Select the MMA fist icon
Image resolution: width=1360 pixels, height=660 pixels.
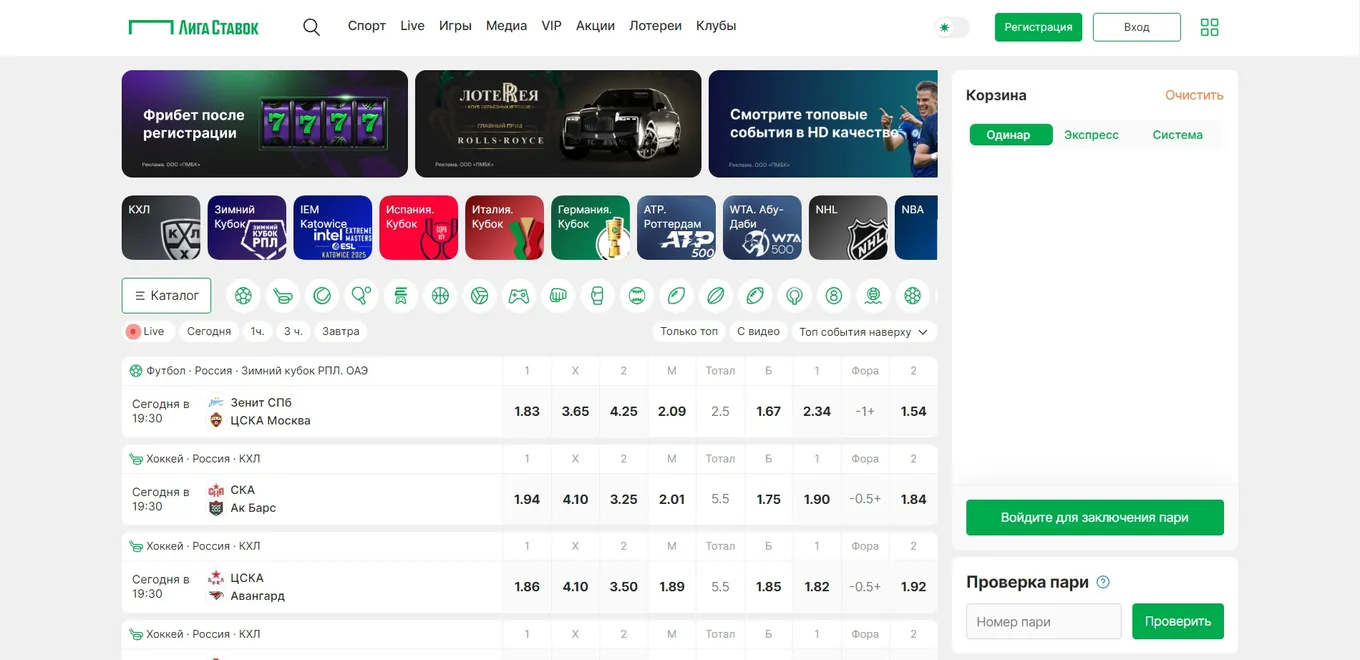click(558, 296)
